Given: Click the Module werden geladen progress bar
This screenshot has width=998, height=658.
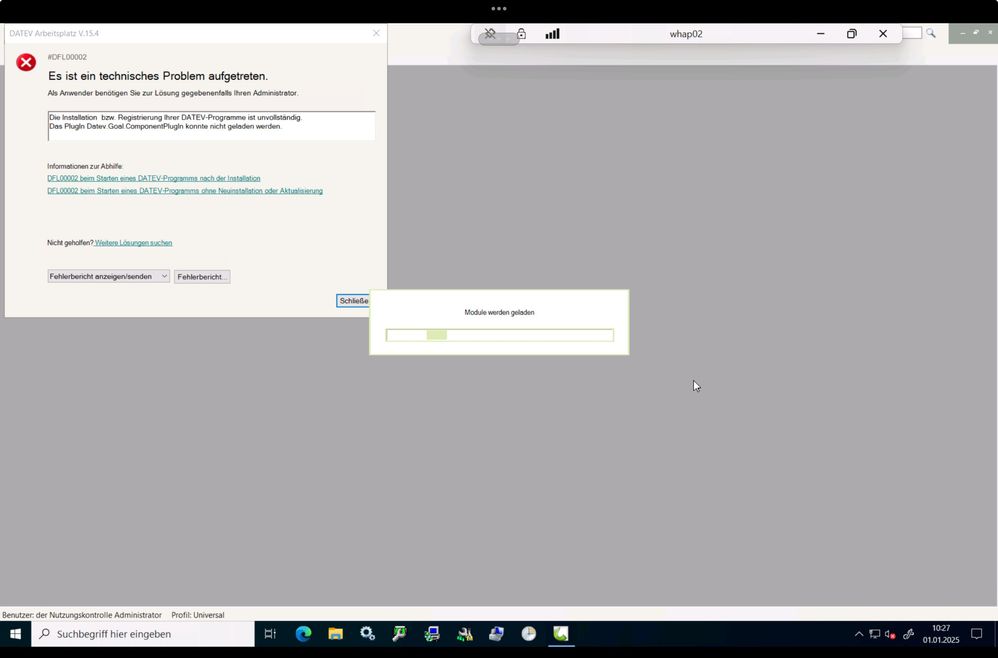Looking at the screenshot, I should [500, 335].
